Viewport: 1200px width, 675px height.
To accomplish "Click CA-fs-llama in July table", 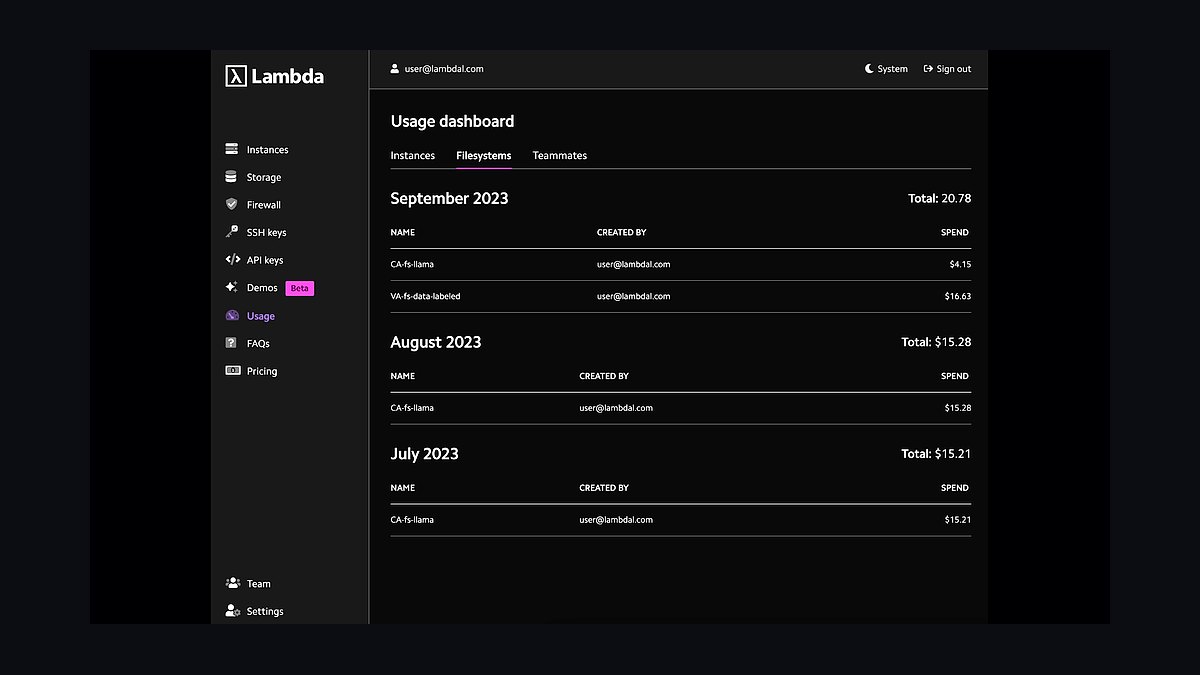I will (412, 520).
